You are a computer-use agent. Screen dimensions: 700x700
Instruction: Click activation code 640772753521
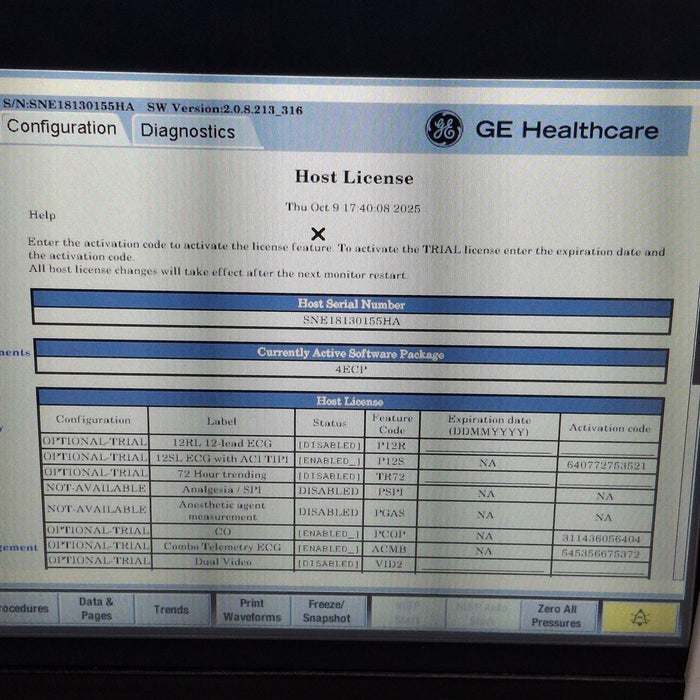pyautogui.click(x=606, y=465)
